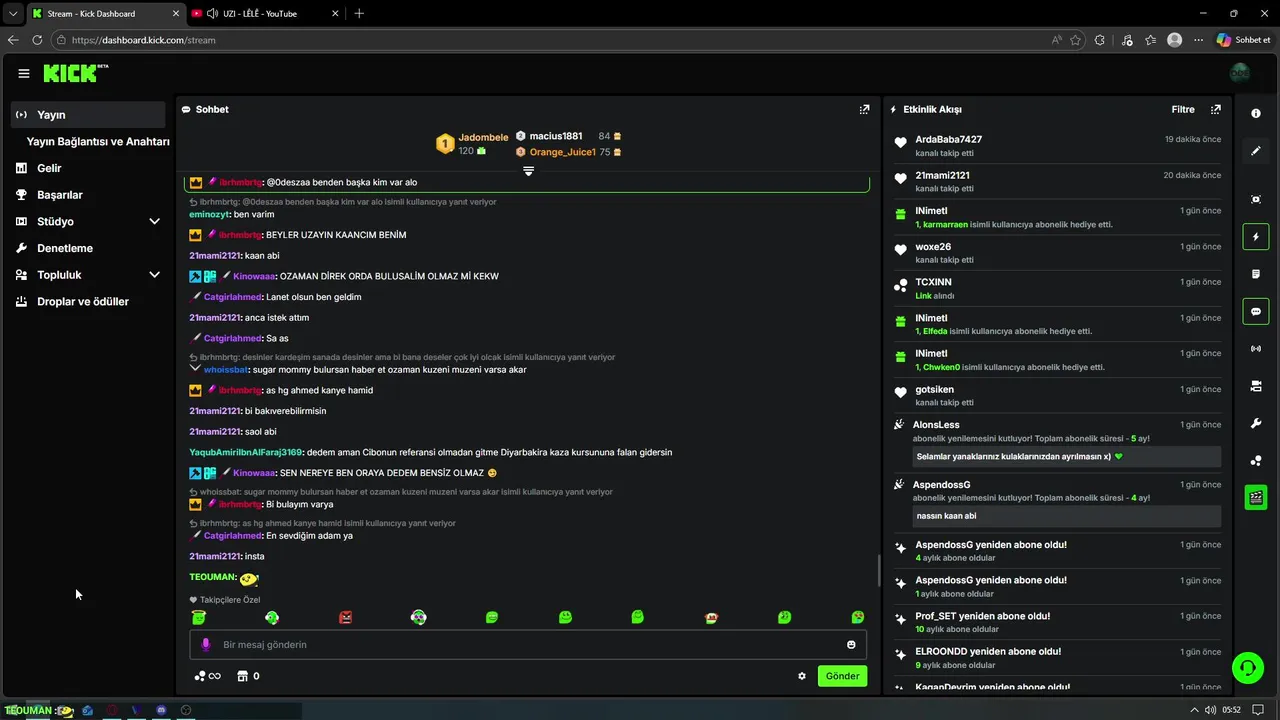The height and width of the screenshot is (720, 1280).
Task: Go to Denetleme in the sidebar
Action: pos(88,248)
